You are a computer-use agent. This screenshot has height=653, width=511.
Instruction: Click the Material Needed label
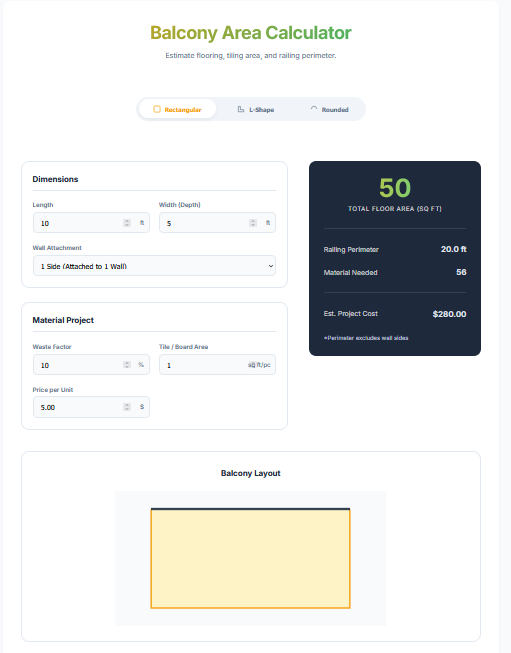click(x=351, y=272)
